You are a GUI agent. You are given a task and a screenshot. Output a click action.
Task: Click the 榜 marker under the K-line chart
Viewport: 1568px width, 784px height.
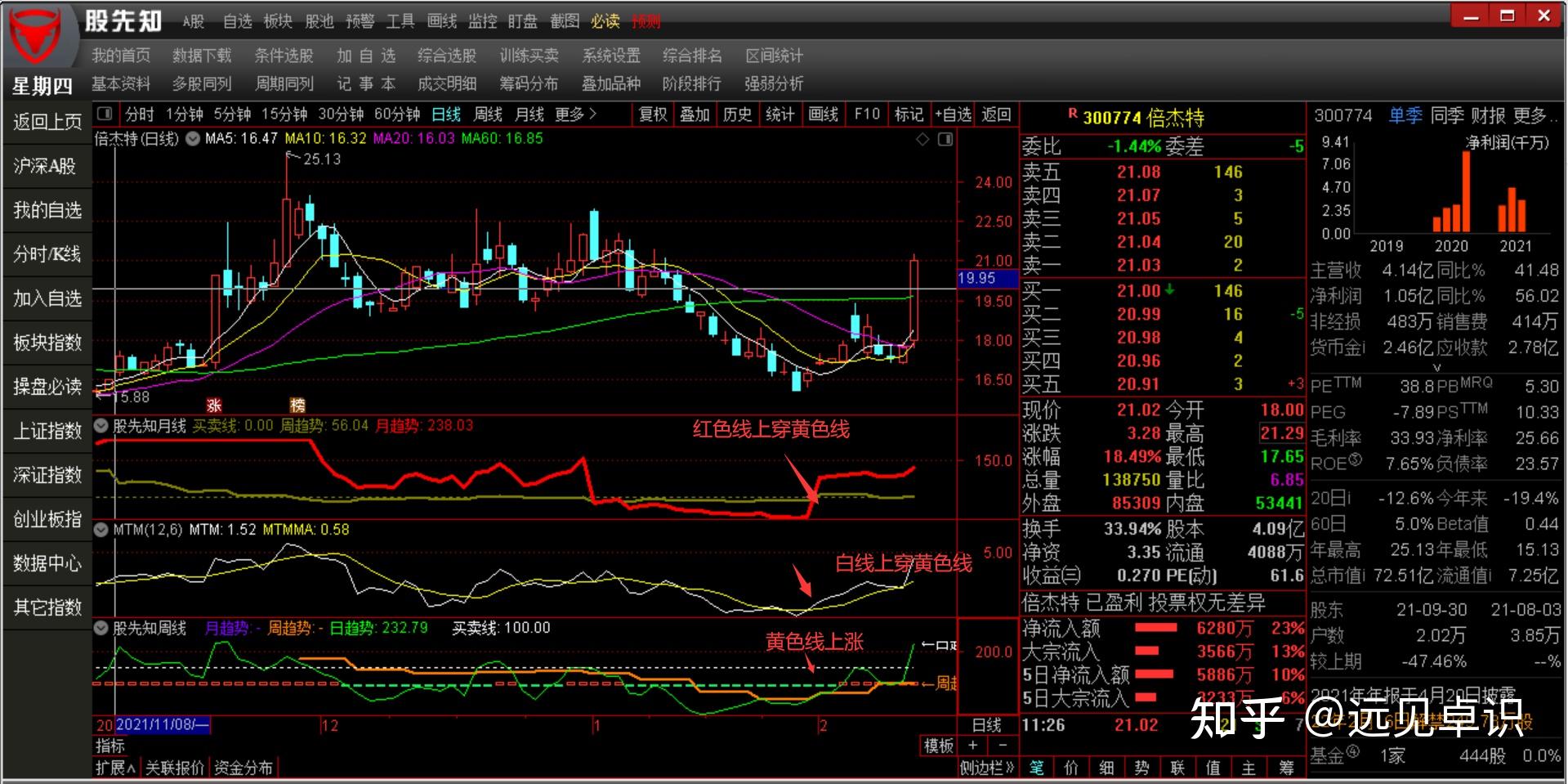pos(297,405)
